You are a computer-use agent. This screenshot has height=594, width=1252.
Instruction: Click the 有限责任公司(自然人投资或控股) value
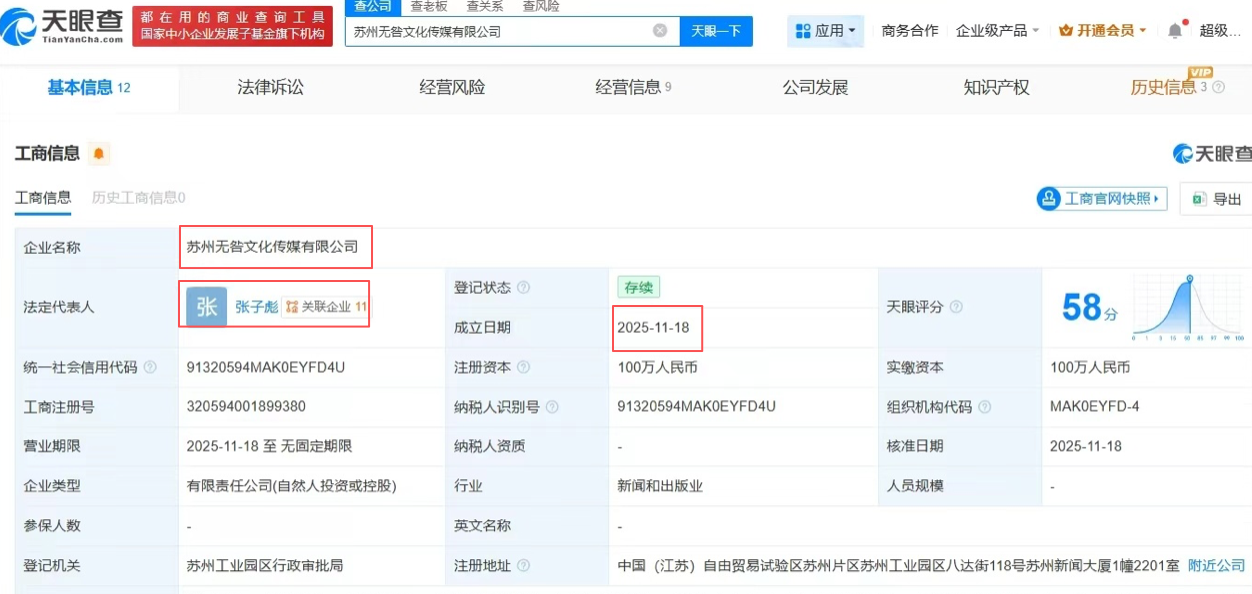click(x=291, y=486)
